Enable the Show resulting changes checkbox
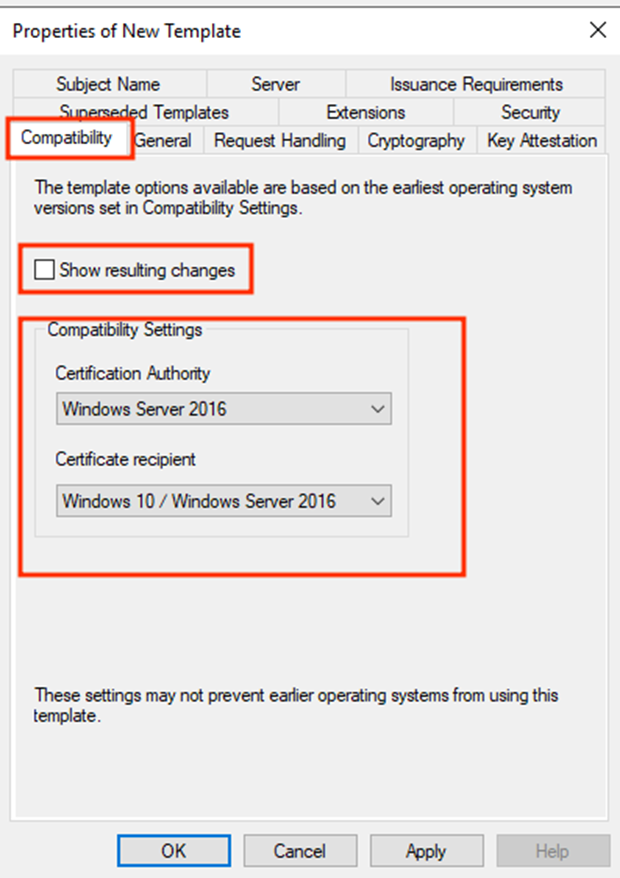Viewport: 620px width, 878px height. click(x=44, y=269)
